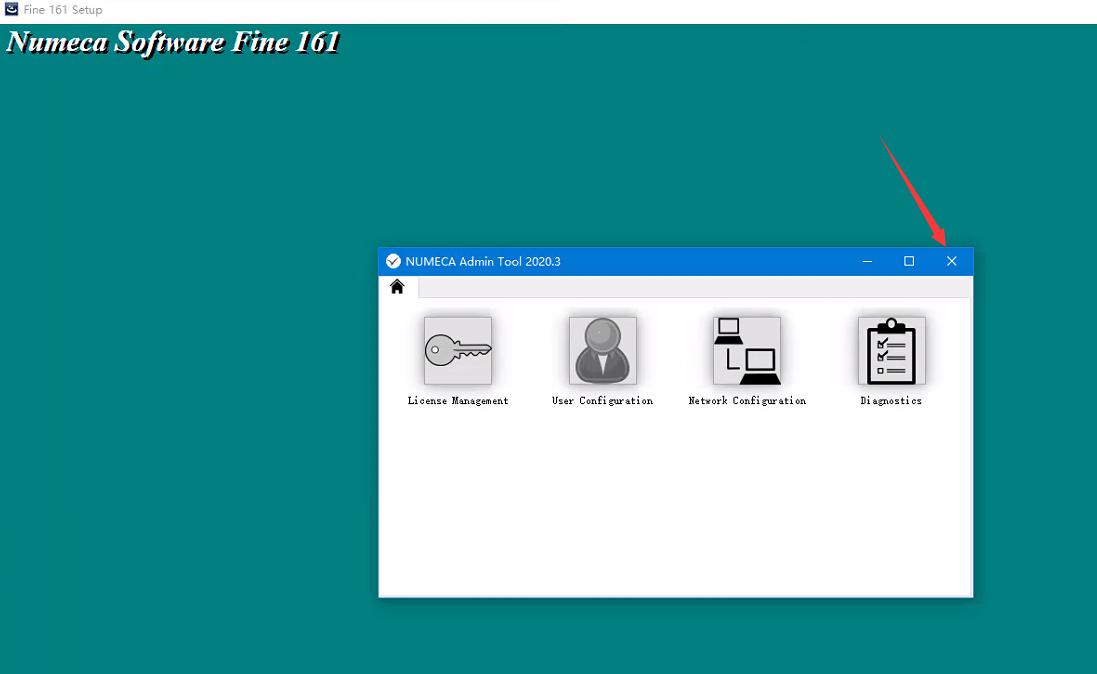Click the Network Configuration text label
The width and height of the screenshot is (1097, 674).
[747, 401]
